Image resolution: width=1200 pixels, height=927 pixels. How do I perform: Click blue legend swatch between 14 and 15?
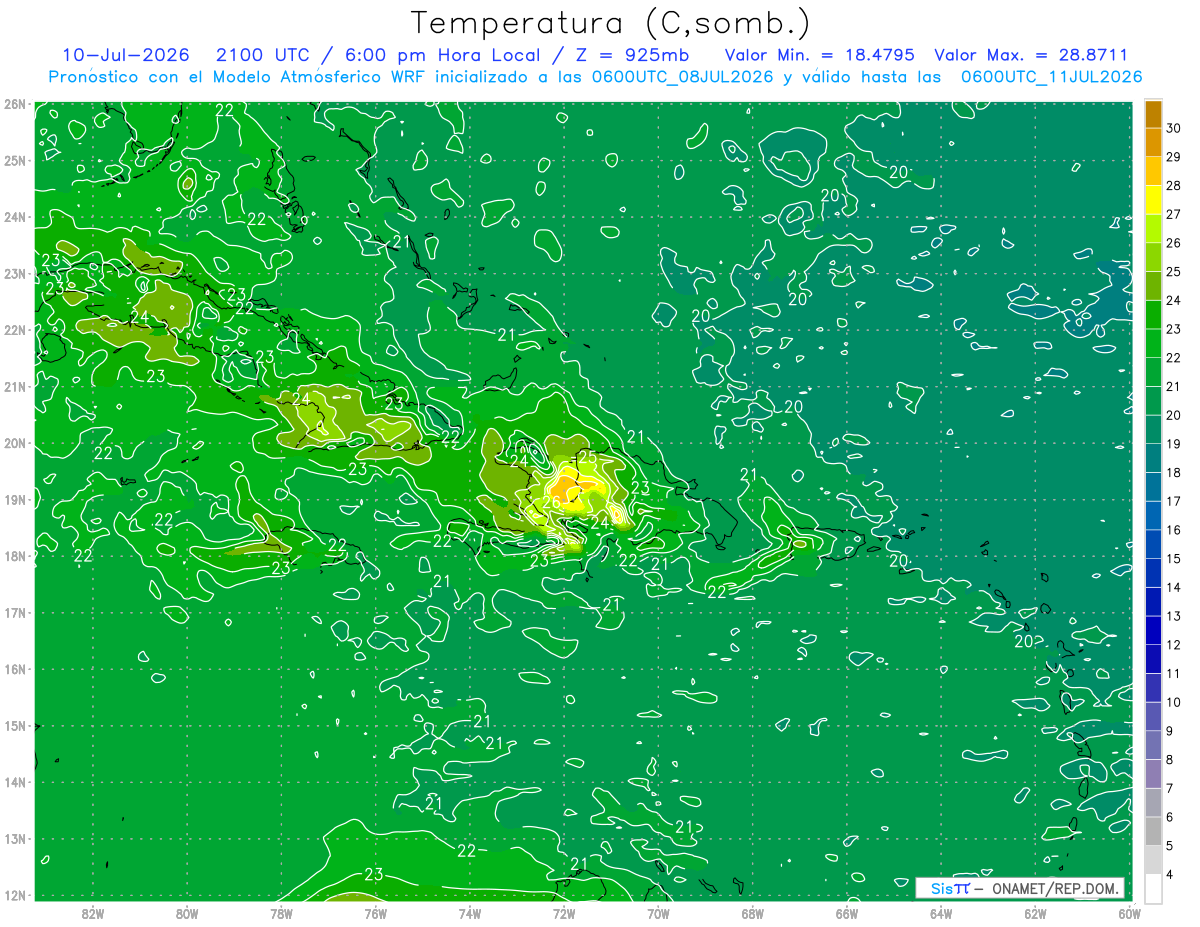(x=1153, y=573)
